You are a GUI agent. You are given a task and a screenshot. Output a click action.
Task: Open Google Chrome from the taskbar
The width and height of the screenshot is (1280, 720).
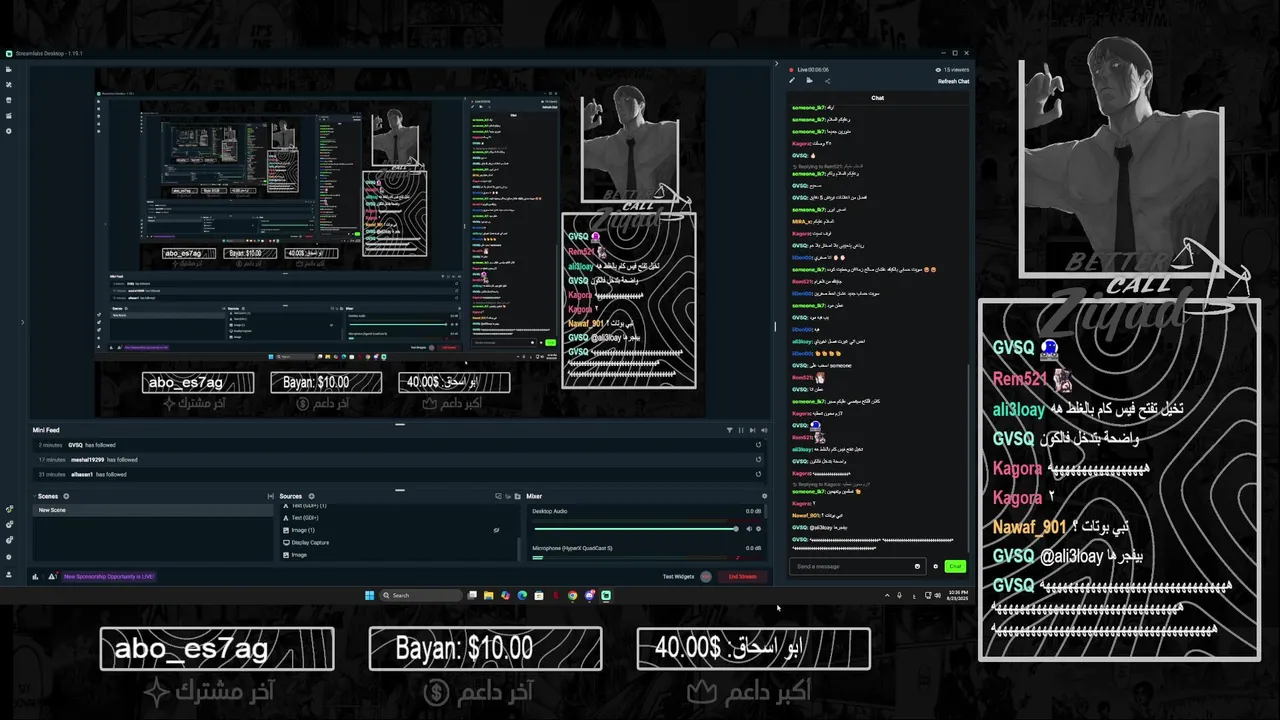(x=572, y=595)
